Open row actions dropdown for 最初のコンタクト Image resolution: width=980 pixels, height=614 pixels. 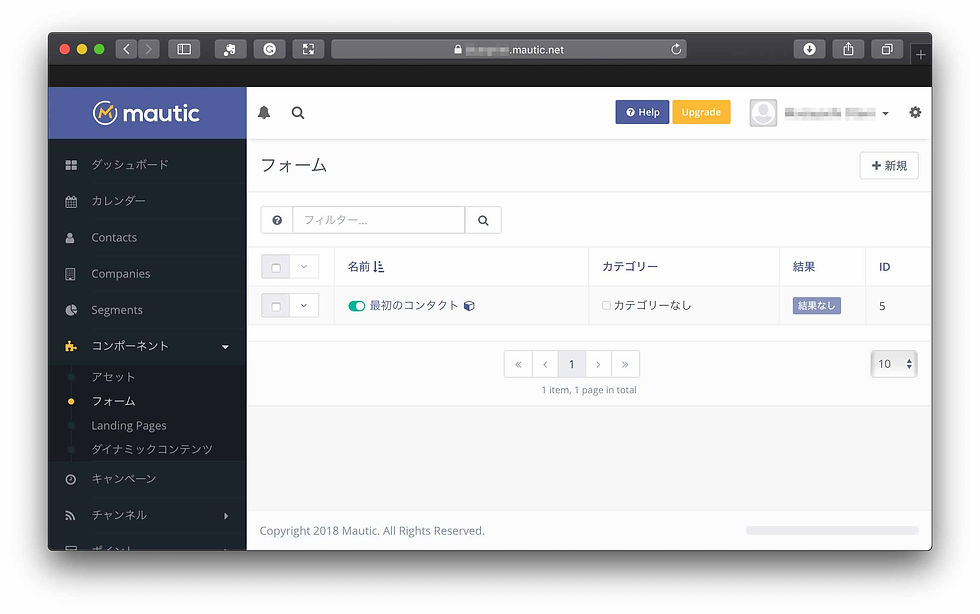[304, 306]
